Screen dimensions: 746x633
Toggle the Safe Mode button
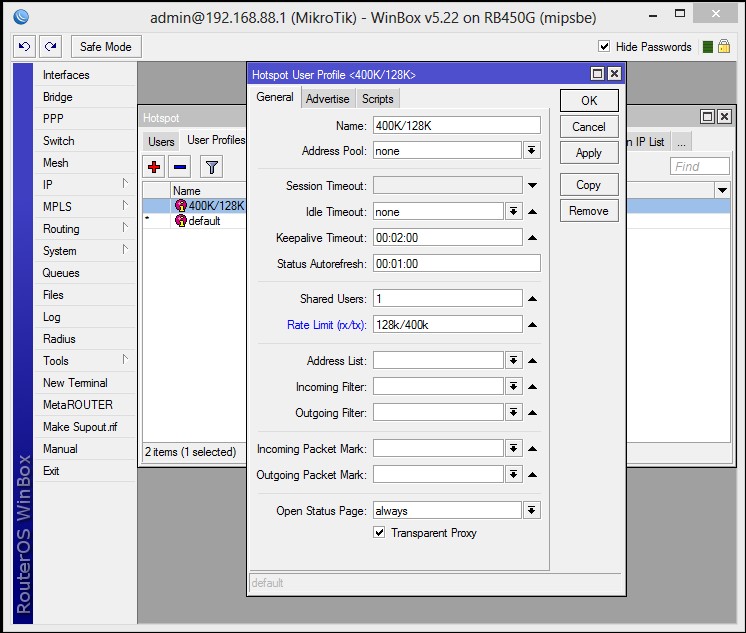click(106, 47)
